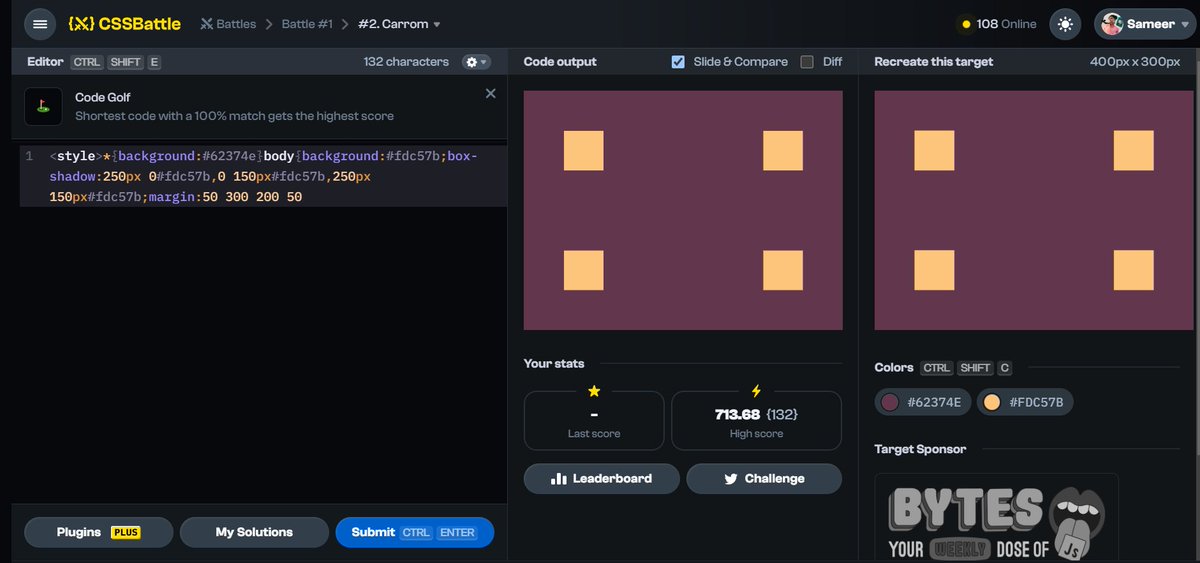Open the Leaderboard
This screenshot has height=563, width=1200.
pyautogui.click(x=602, y=479)
